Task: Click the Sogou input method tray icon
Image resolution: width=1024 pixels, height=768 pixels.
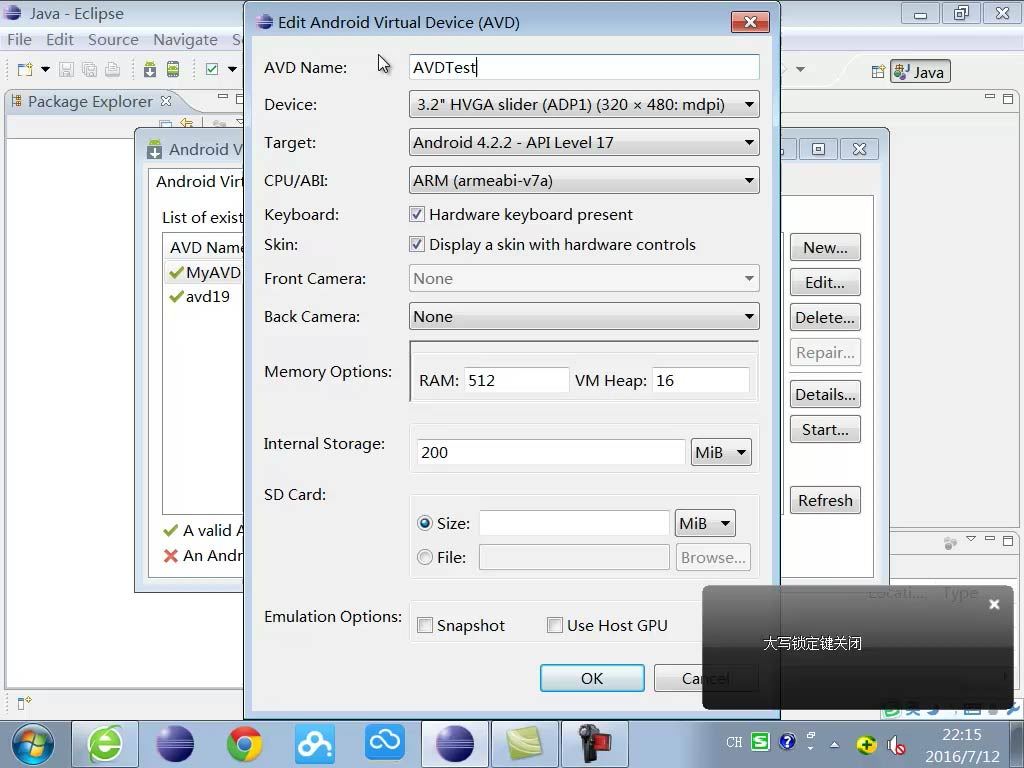Action: (760, 742)
